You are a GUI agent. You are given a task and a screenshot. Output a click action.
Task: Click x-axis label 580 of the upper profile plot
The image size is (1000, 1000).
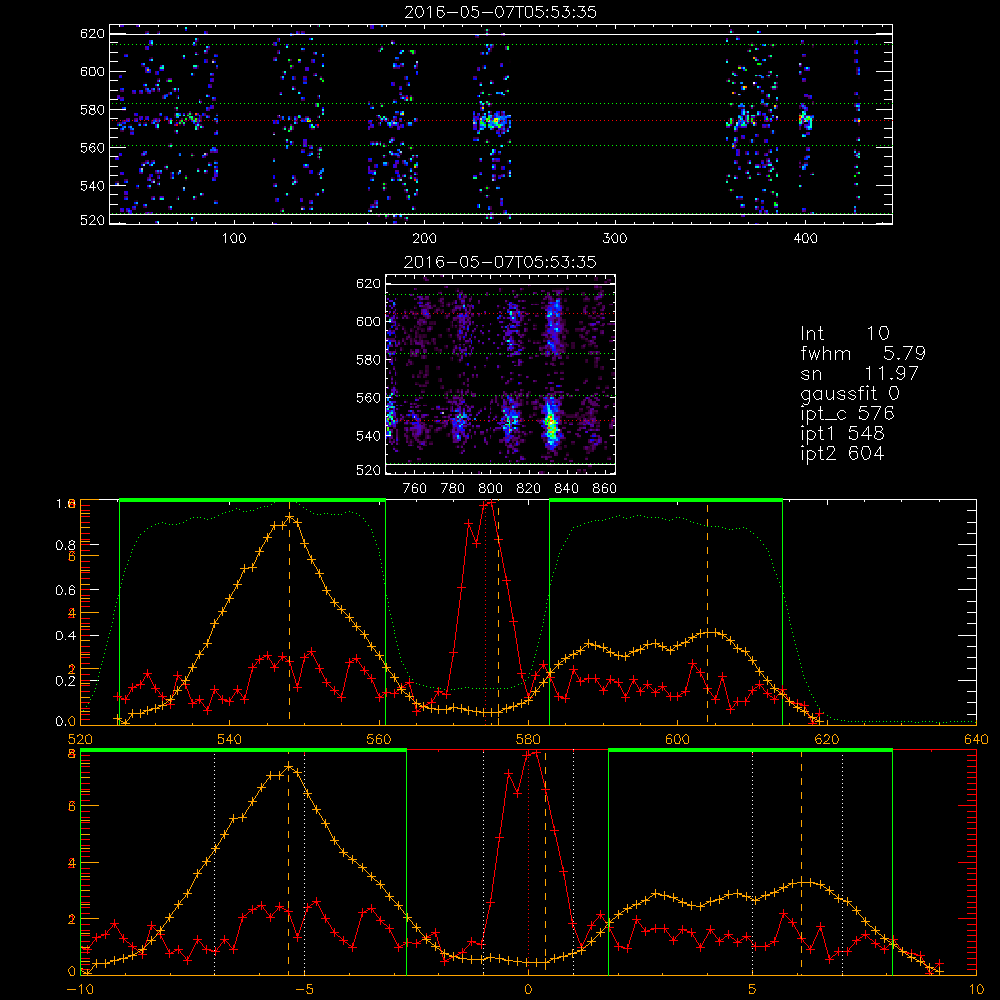click(x=528, y=740)
